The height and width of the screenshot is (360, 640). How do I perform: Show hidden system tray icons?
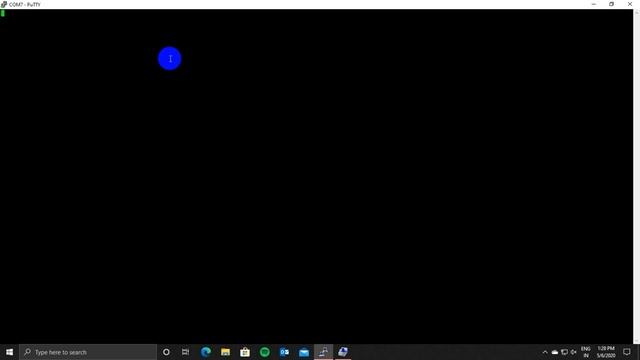(545, 352)
